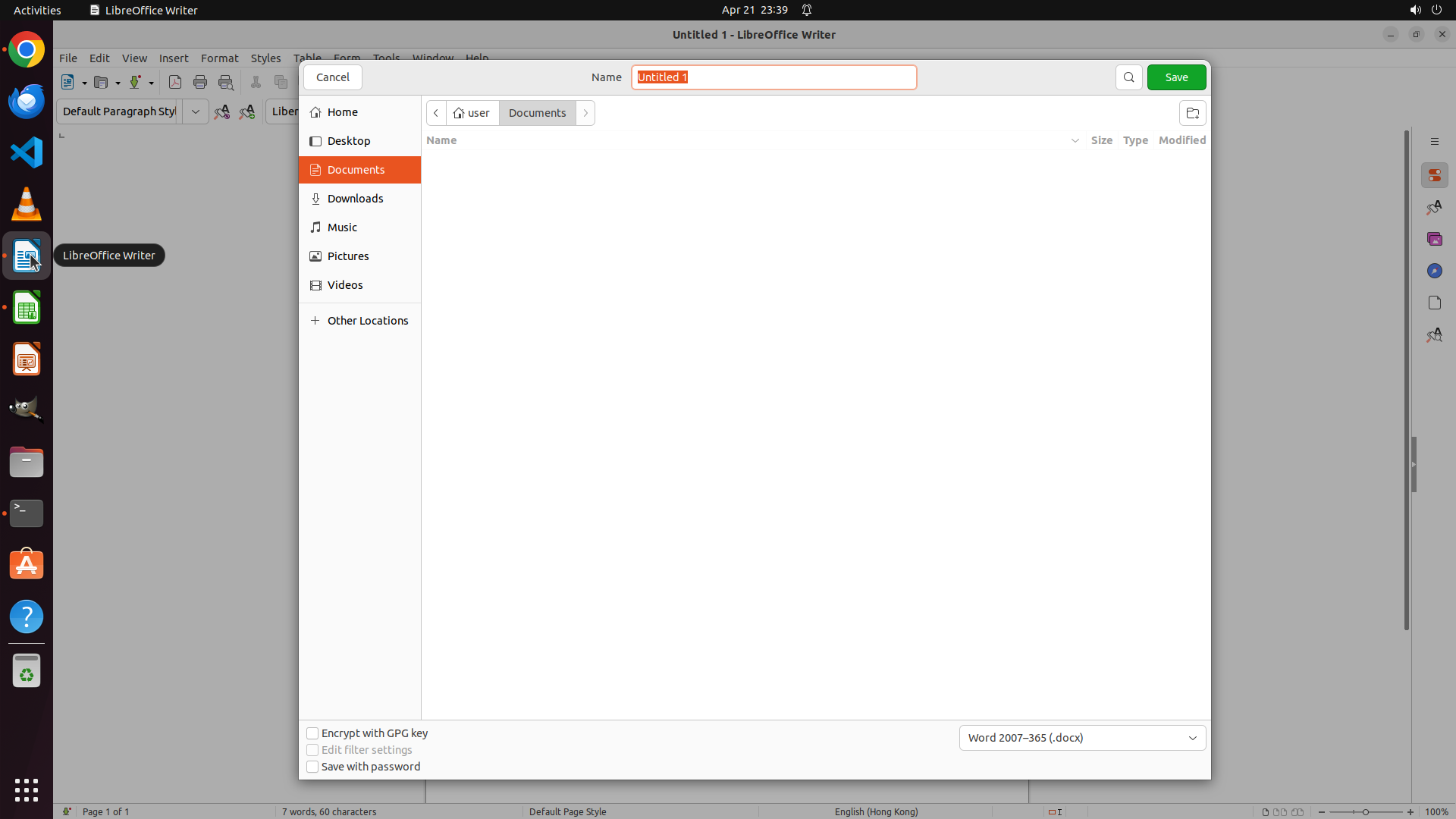Screen dimensions: 1456x819
Task: Open LibreOffice Calc from the dock
Action: [27, 309]
